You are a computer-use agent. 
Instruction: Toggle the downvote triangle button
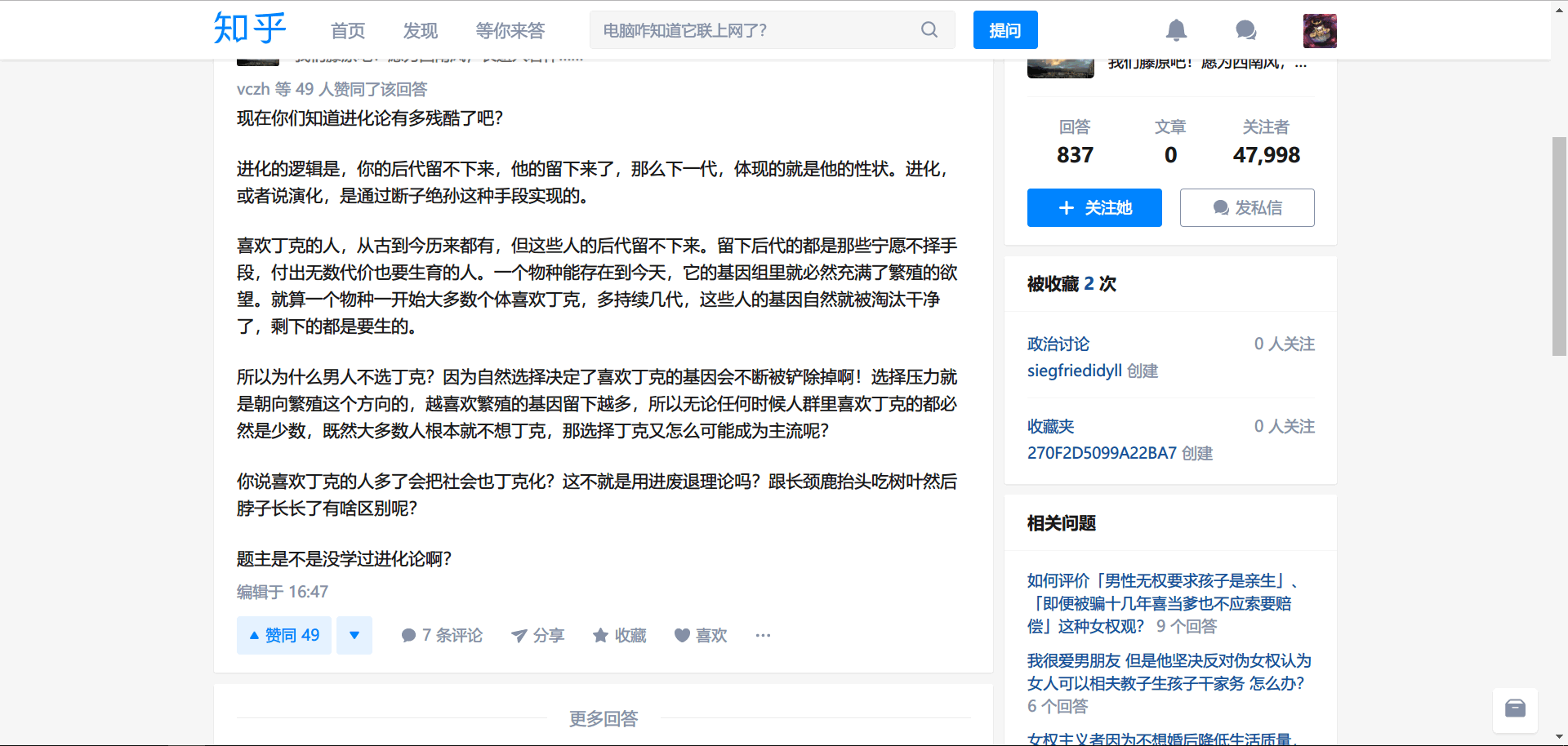pos(354,635)
